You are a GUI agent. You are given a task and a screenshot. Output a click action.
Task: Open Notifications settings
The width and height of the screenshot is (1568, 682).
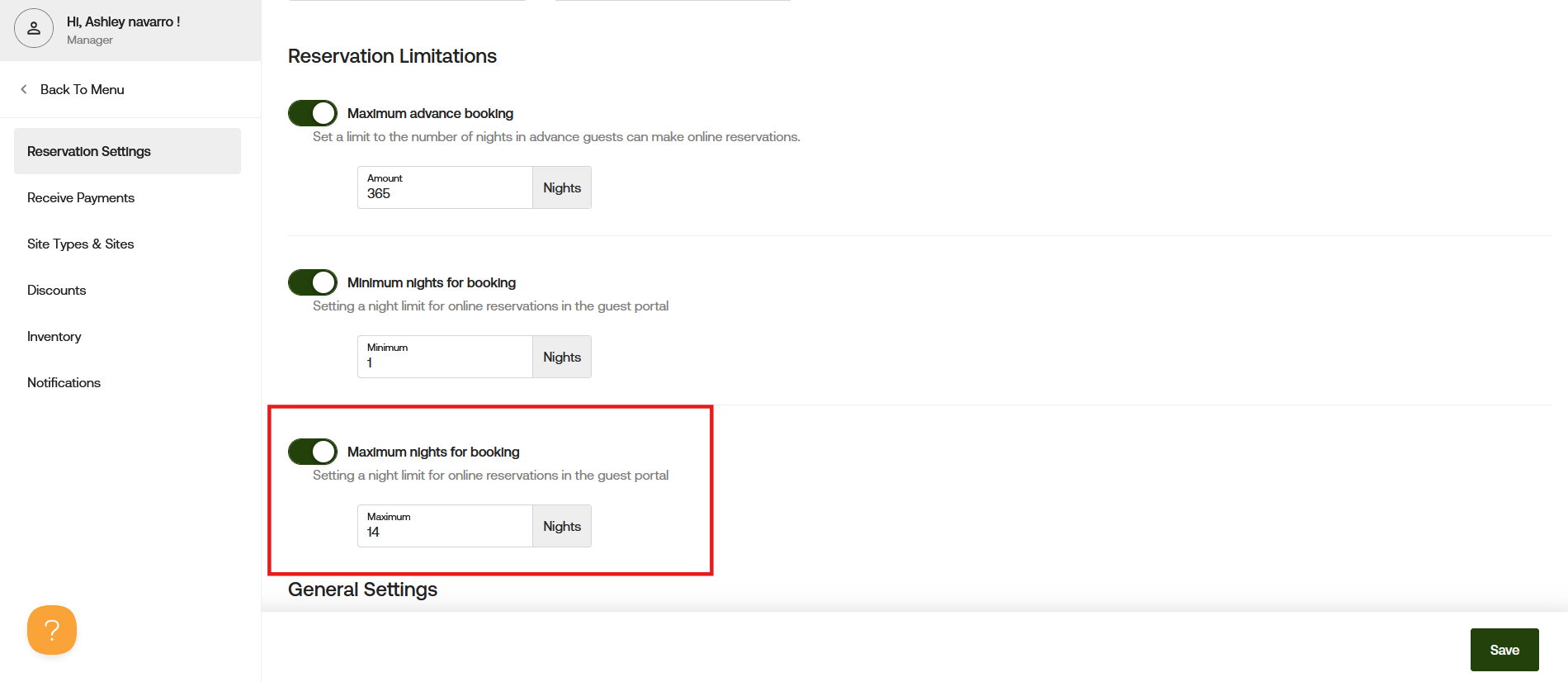[64, 382]
